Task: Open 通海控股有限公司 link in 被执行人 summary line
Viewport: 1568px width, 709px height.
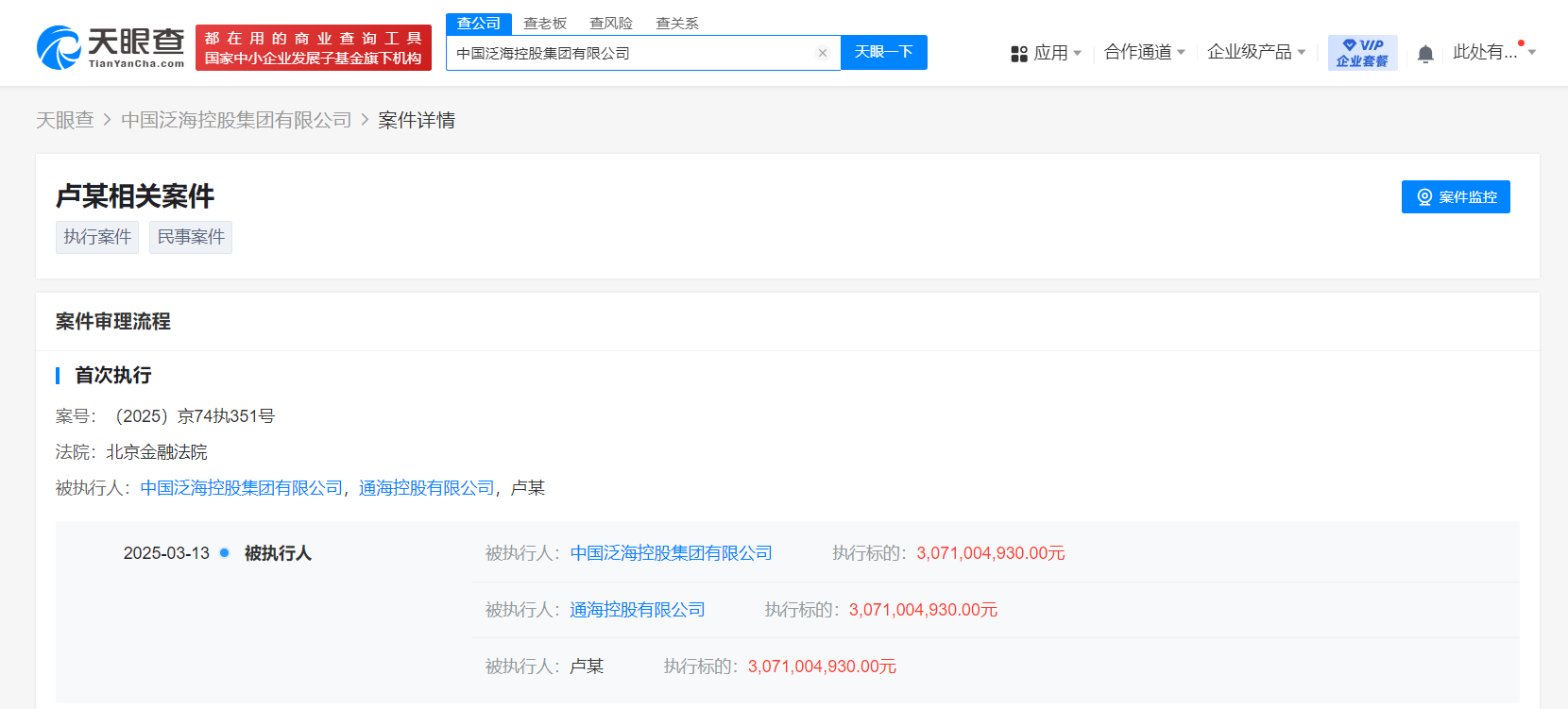Action: click(427, 488)
